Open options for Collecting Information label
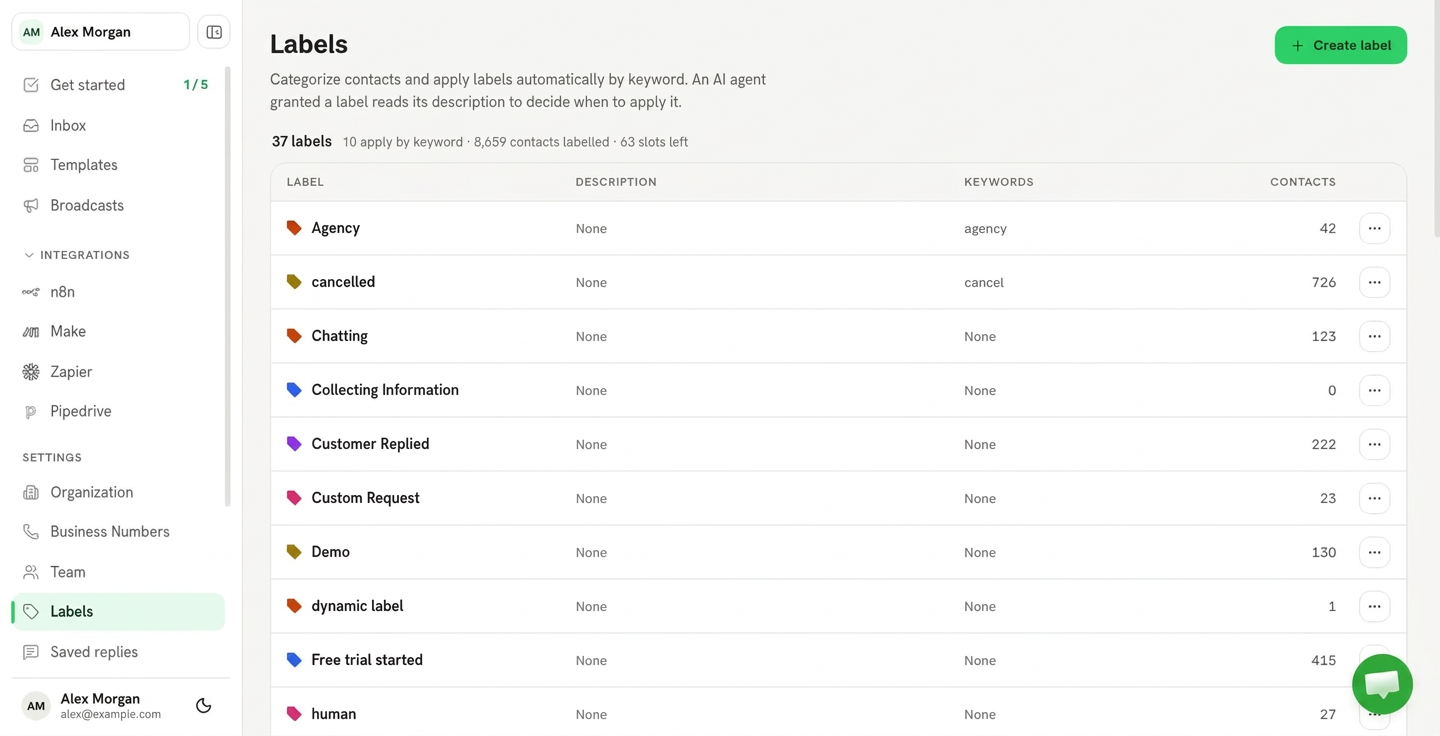 1374,390
